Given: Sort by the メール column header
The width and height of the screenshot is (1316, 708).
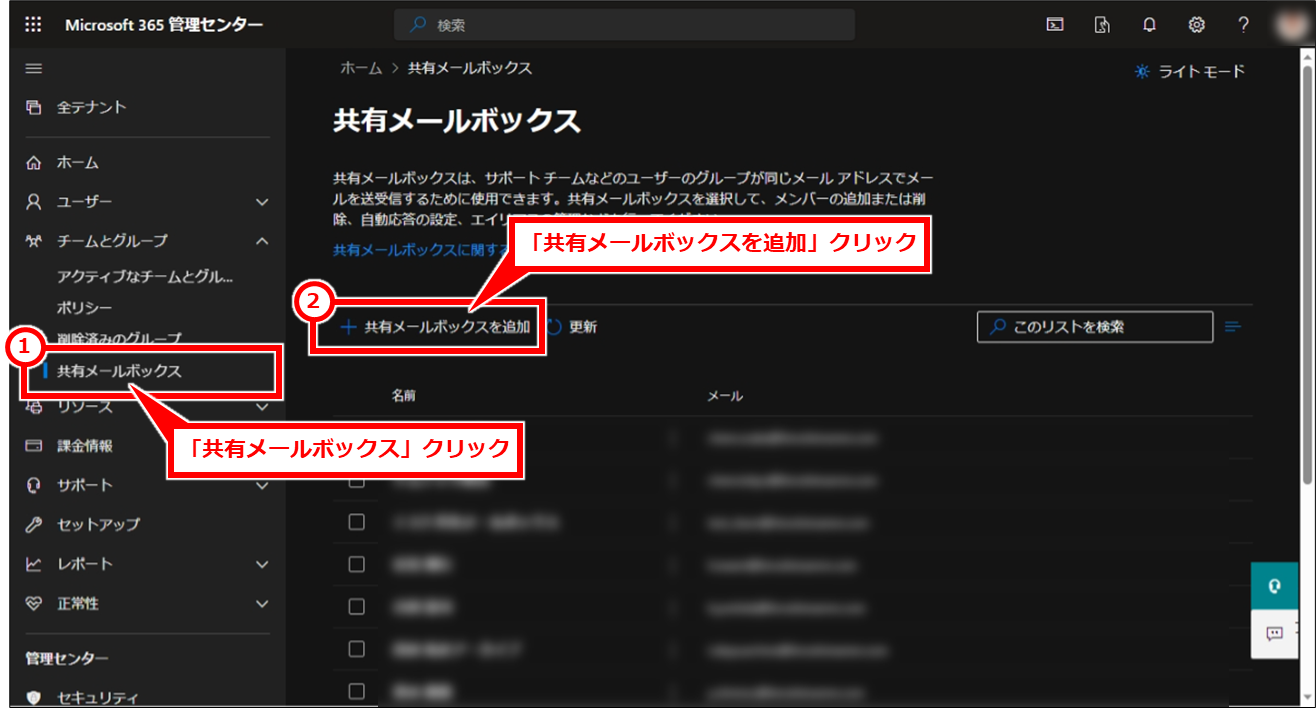Looking at the screenshot, I should click(725, 396).
